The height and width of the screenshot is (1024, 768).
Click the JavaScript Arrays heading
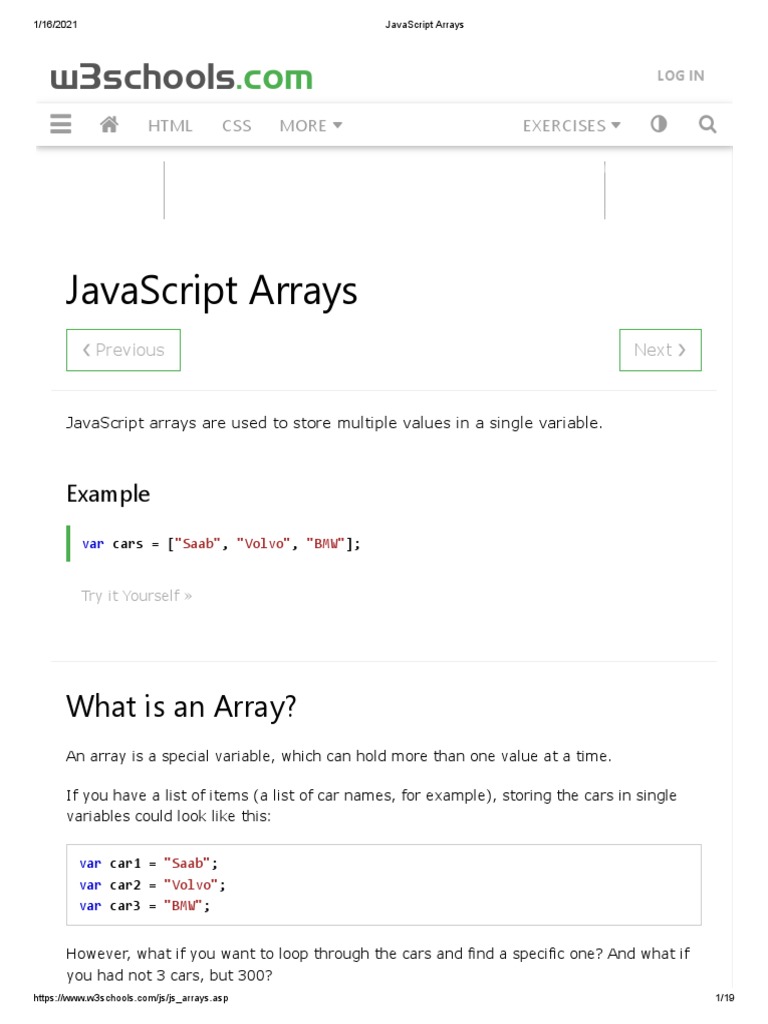point(212,291)
